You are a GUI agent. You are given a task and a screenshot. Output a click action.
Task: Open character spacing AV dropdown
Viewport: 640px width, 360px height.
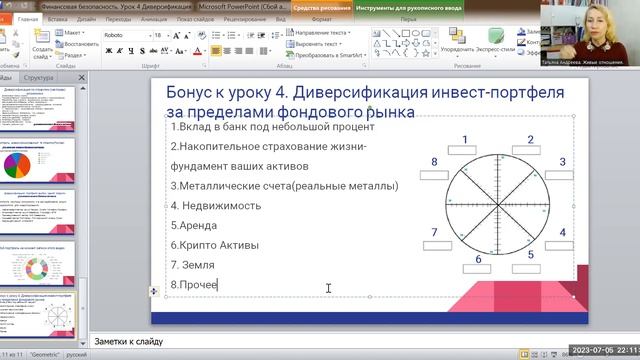click(166, 51)
